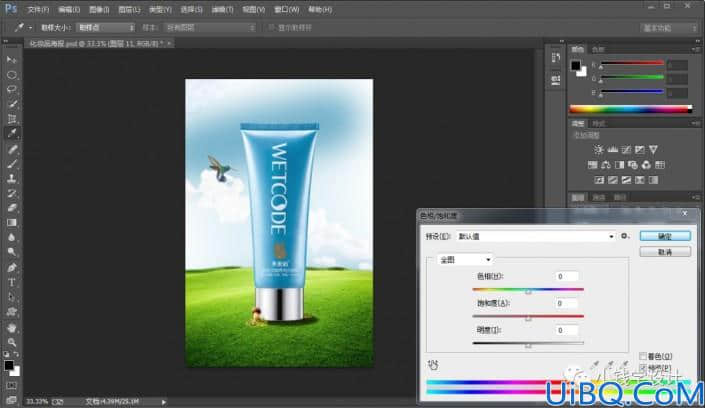The image size is (705, 408).
Task: Add an Exposure adjustment layer
Action: [x=640, y=149]
